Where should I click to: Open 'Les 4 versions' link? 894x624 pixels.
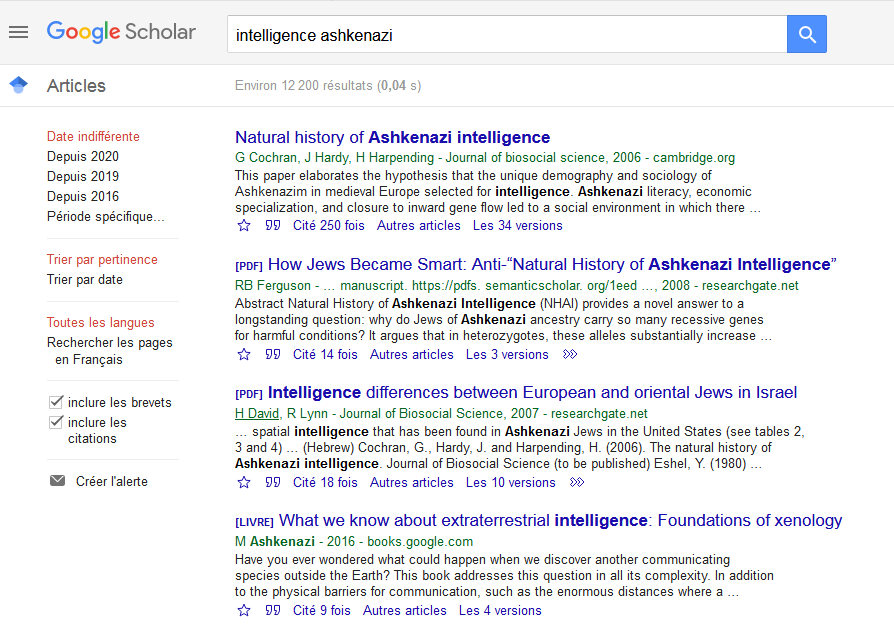pos(500,610)
